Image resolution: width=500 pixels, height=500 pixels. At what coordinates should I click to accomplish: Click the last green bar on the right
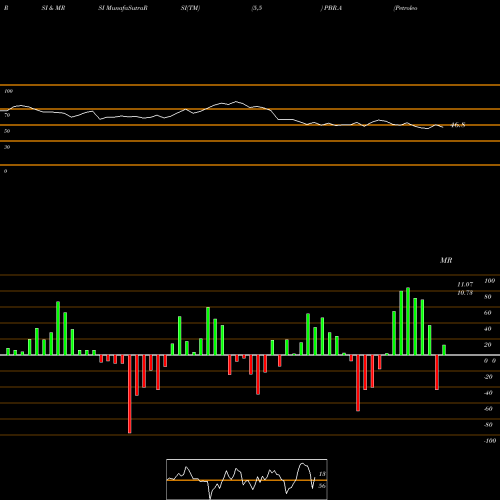pyautogui.click(x=444, y=350)
